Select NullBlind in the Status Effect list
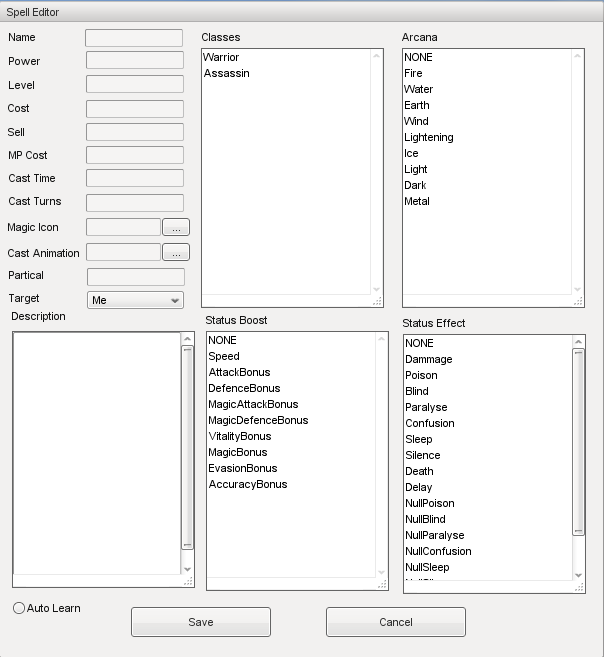This screenshot has height=657, width=604. point(488,519)
